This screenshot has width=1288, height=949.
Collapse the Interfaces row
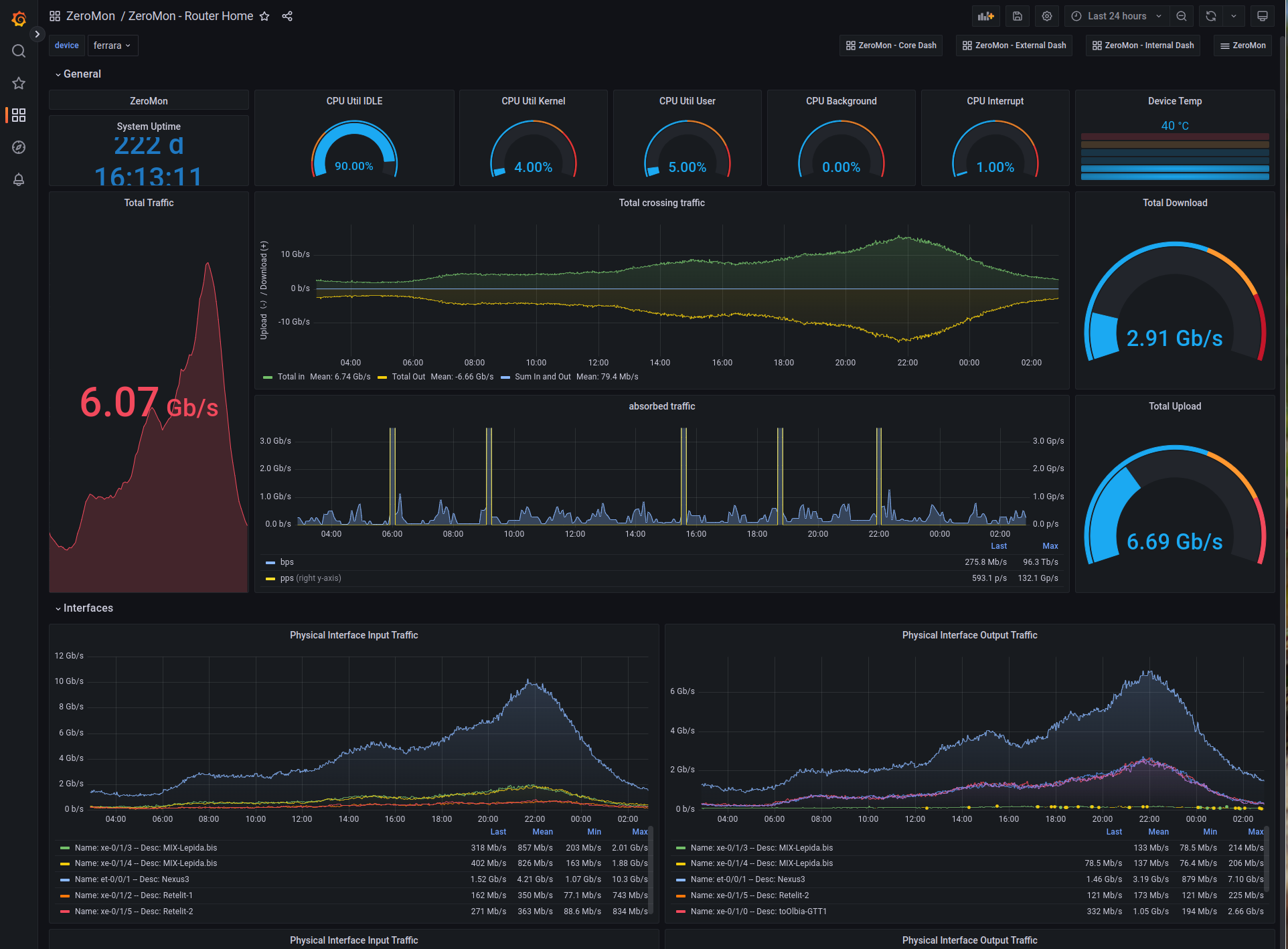(84, 608)
